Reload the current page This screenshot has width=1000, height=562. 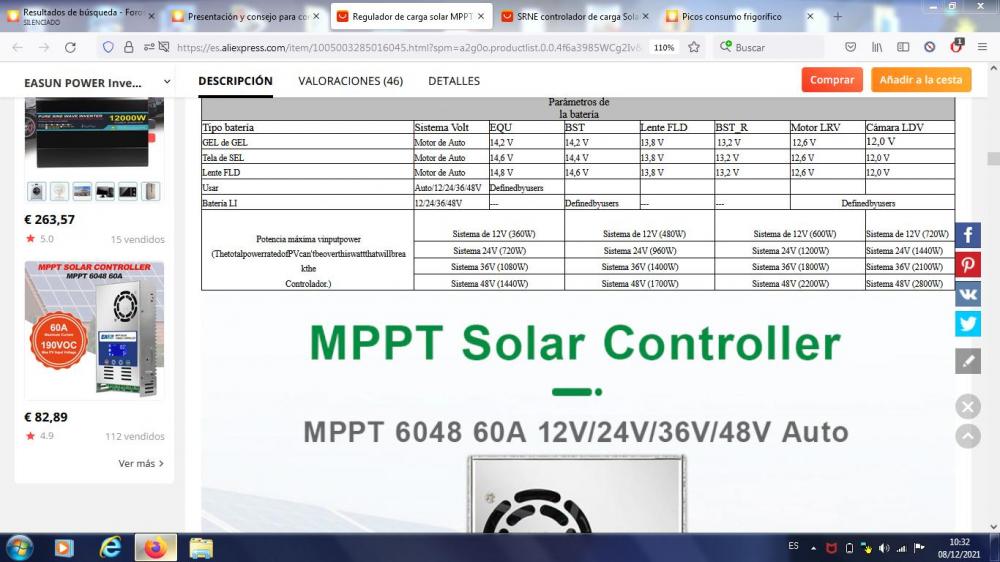pos(70,47)
